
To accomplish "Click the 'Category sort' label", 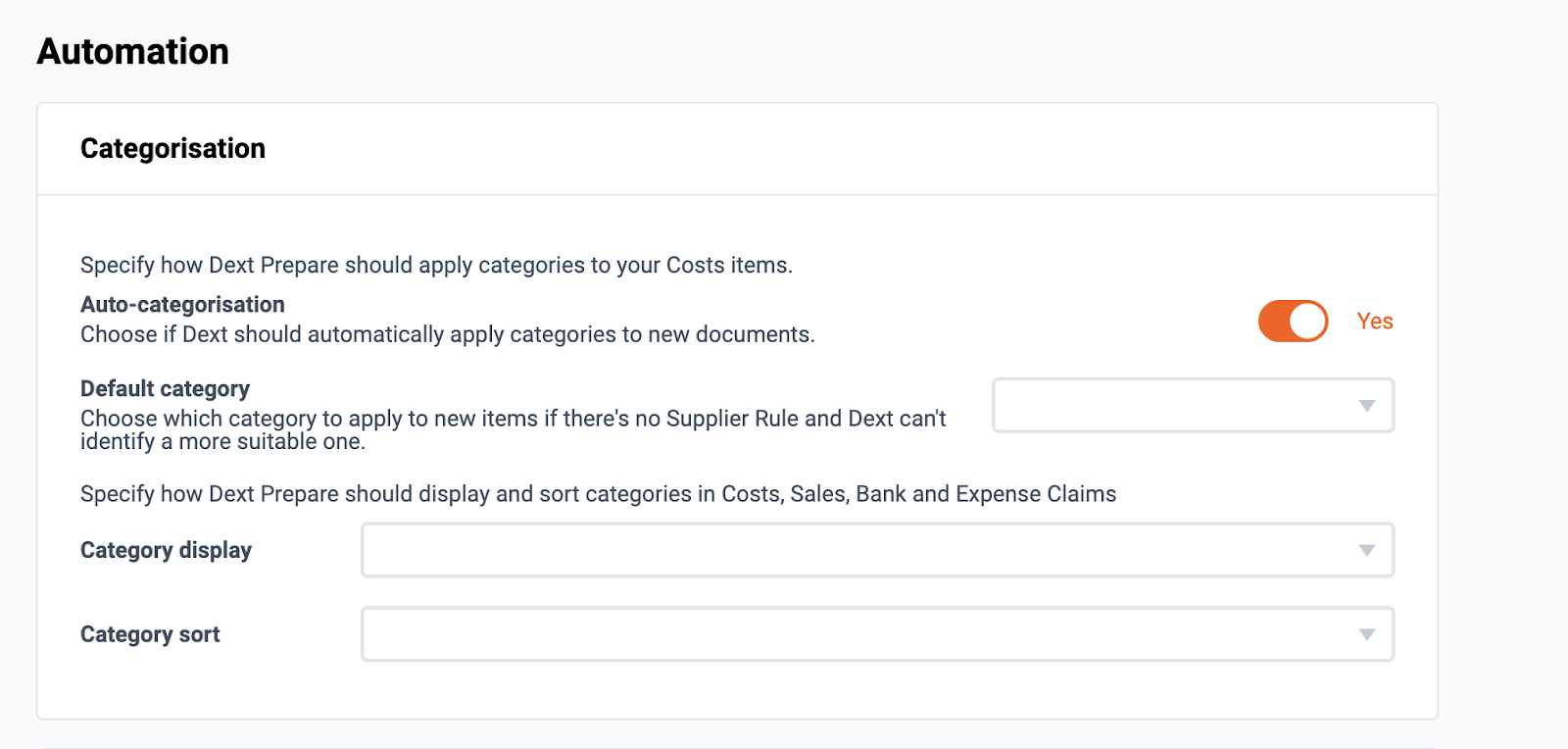I will click(150, 634).
